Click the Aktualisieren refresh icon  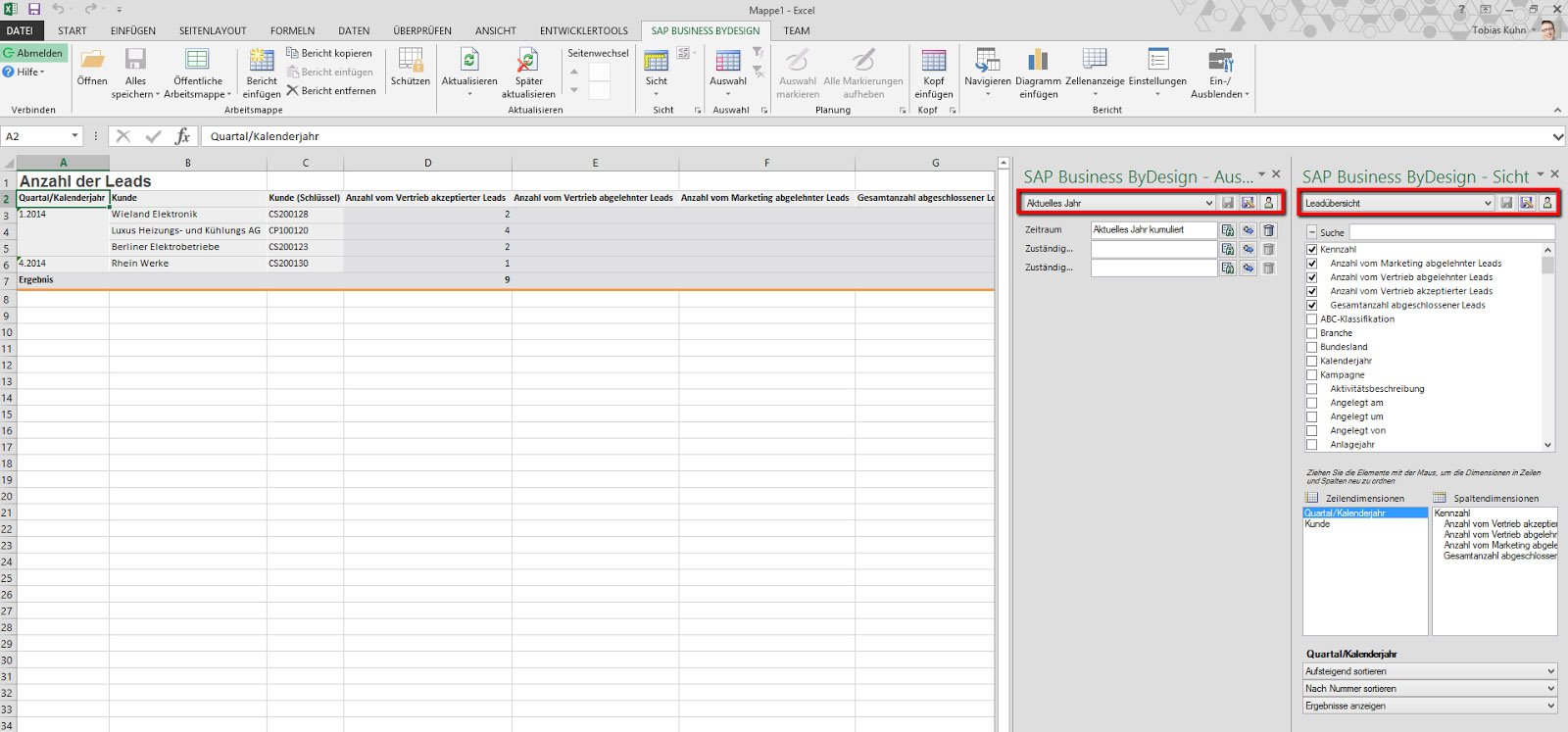click(x=469, y=61)
